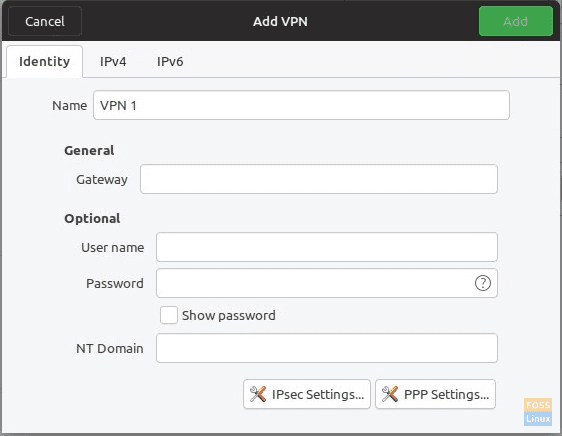Cancel the Add VPN dialog
The height and width of the screenshot is (436, 562).
click(45, 22)
